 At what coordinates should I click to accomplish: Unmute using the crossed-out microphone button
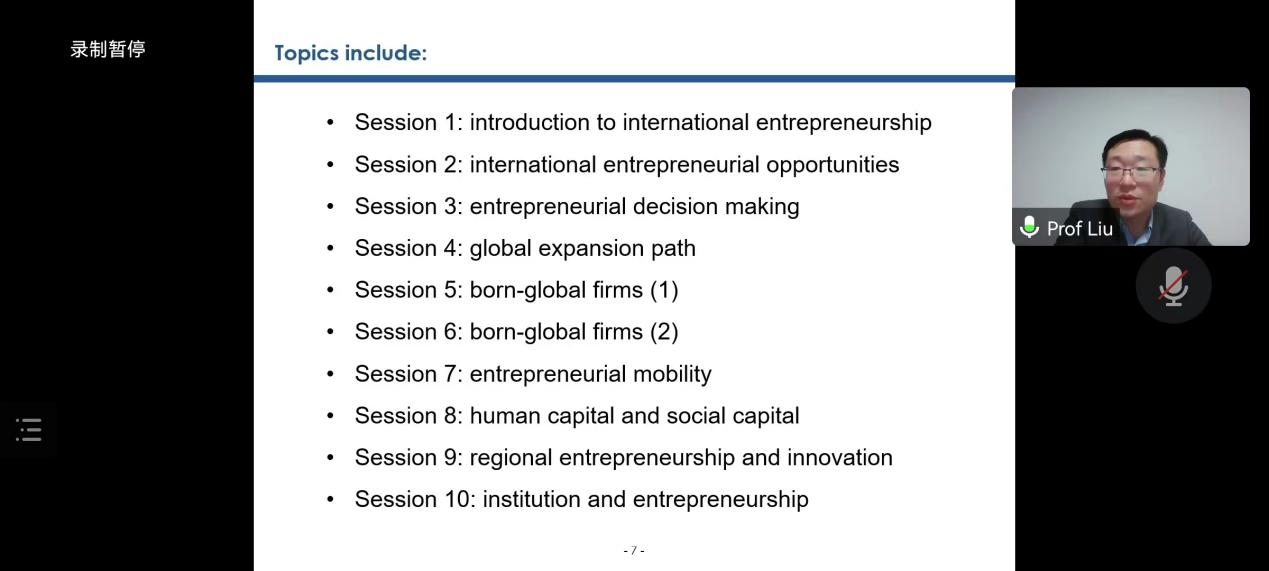[x=1173, y=286]
